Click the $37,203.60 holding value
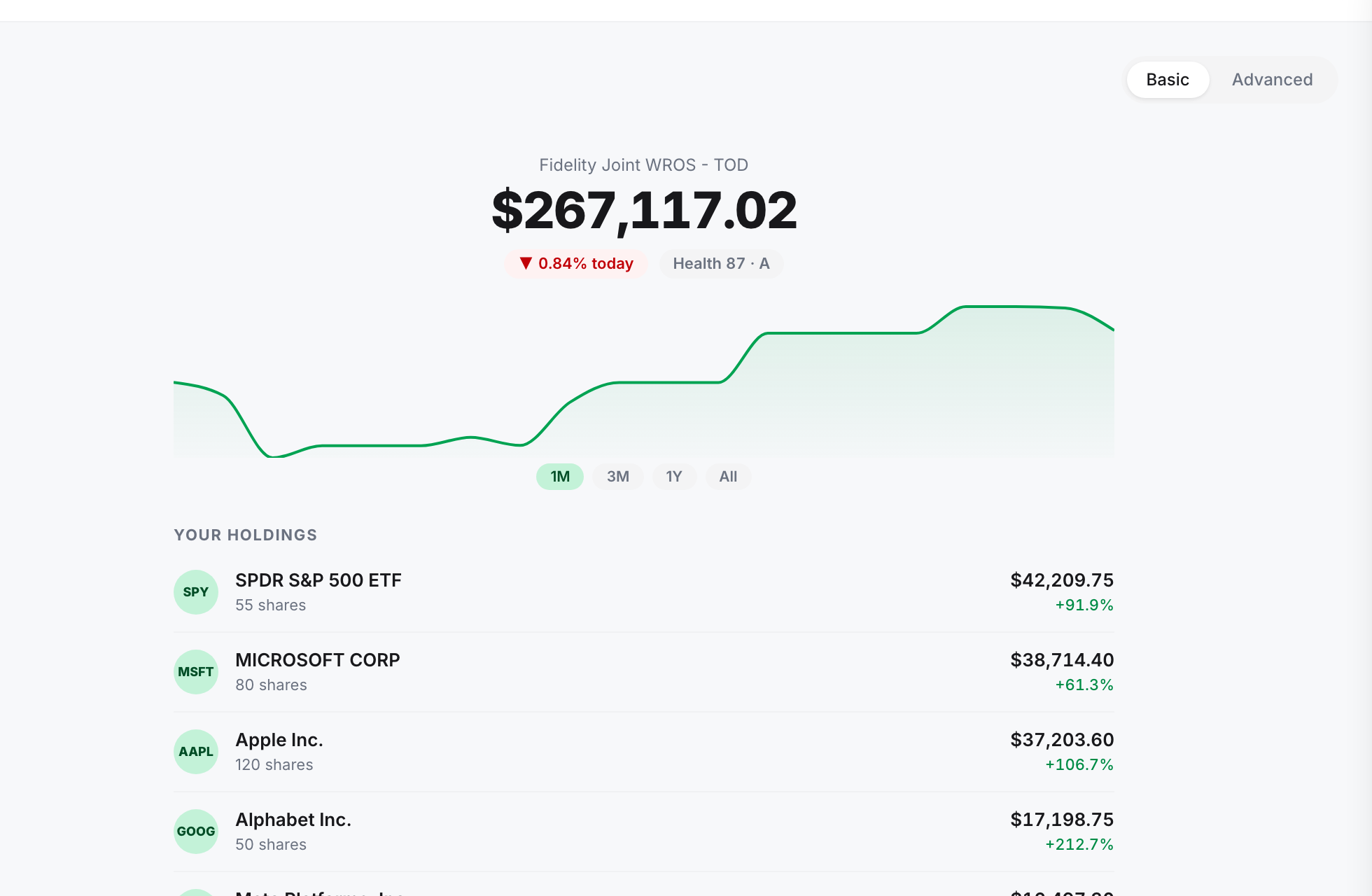The image size is (1372, 896). point(1062,740)
